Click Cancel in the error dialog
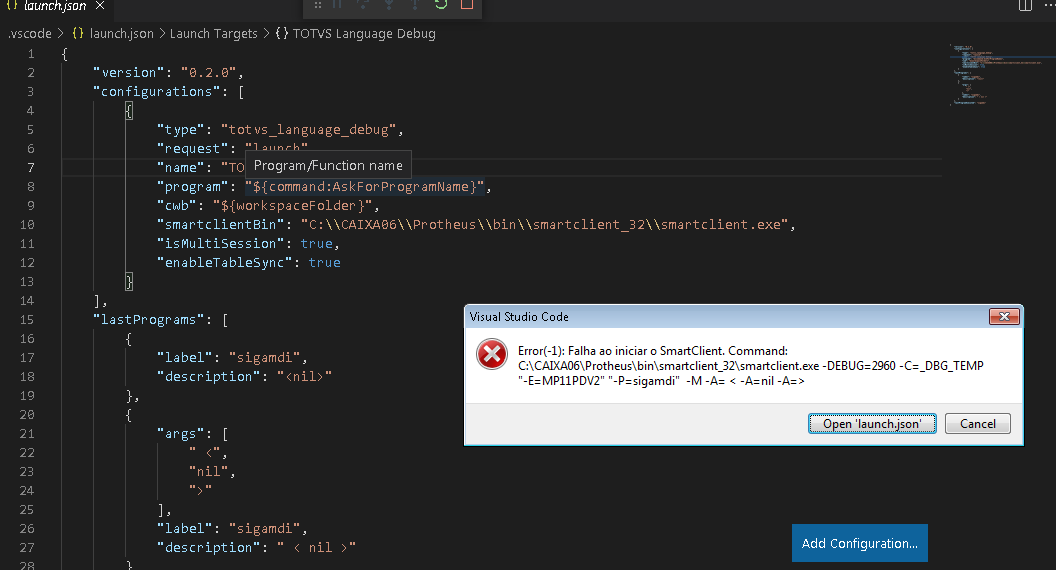The width and height of the screenshot is (1056, 570). [978, 424]
